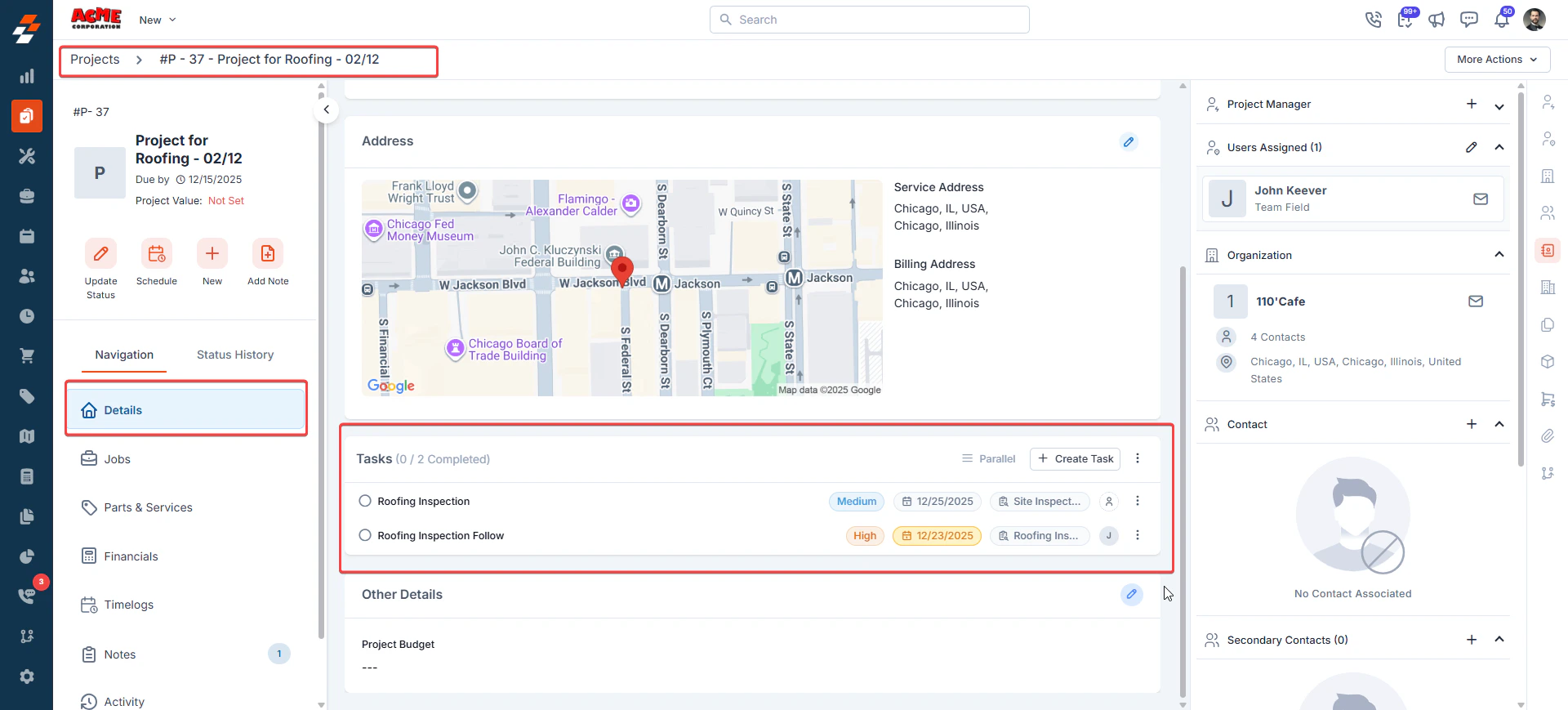Email John Keever via envelope icon

[x=1481, y=199]
